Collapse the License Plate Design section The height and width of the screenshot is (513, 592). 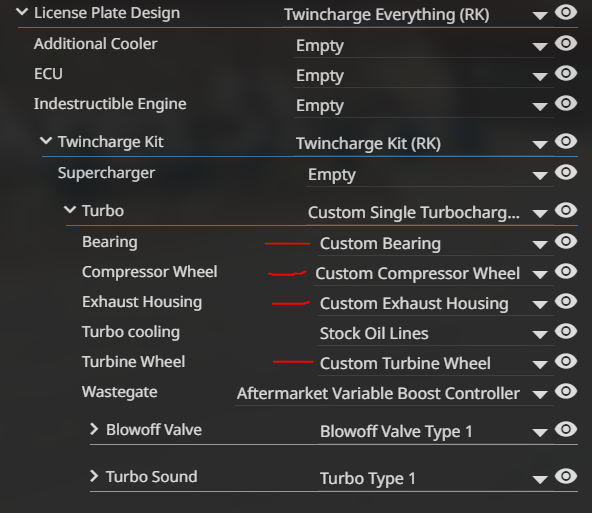pos(22,12)
